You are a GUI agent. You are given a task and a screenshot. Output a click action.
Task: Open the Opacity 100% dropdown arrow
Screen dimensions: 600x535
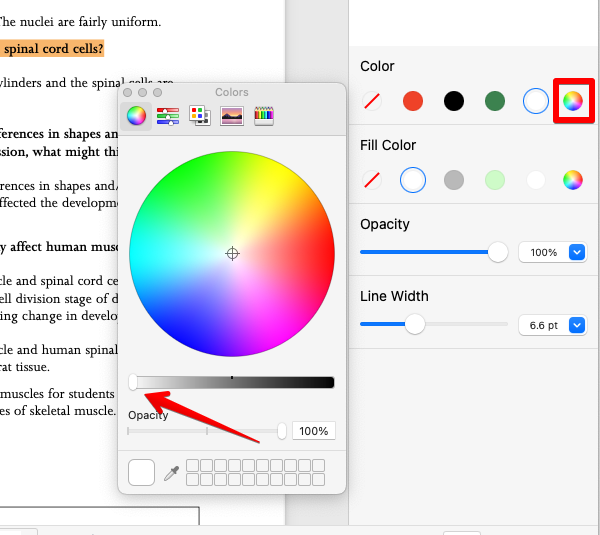[x=577, y=252]
